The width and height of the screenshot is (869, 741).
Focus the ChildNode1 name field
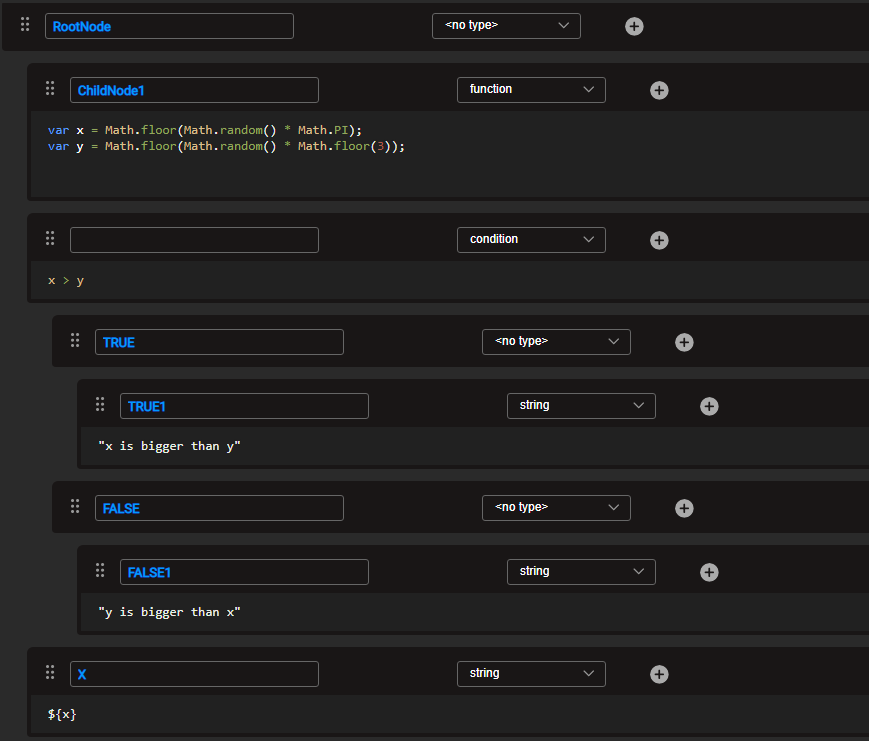(194, 90)
